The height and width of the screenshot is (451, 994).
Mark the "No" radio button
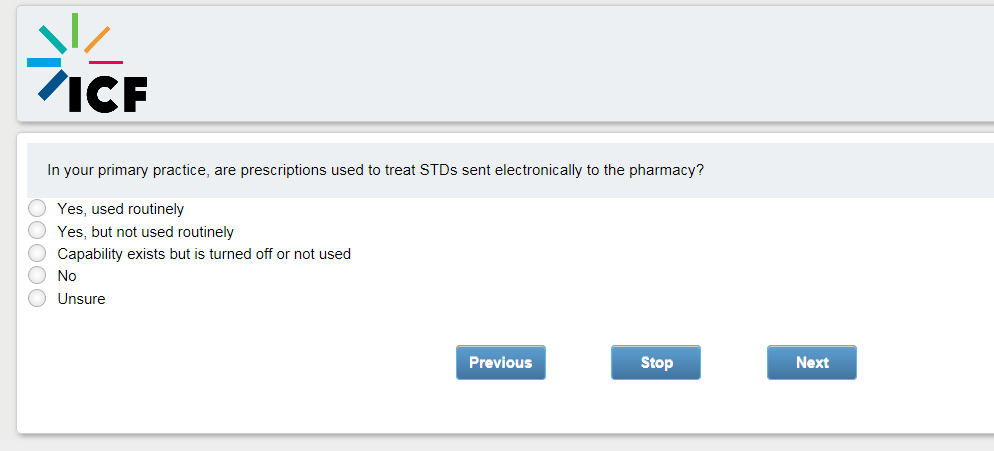coord(37,275)
